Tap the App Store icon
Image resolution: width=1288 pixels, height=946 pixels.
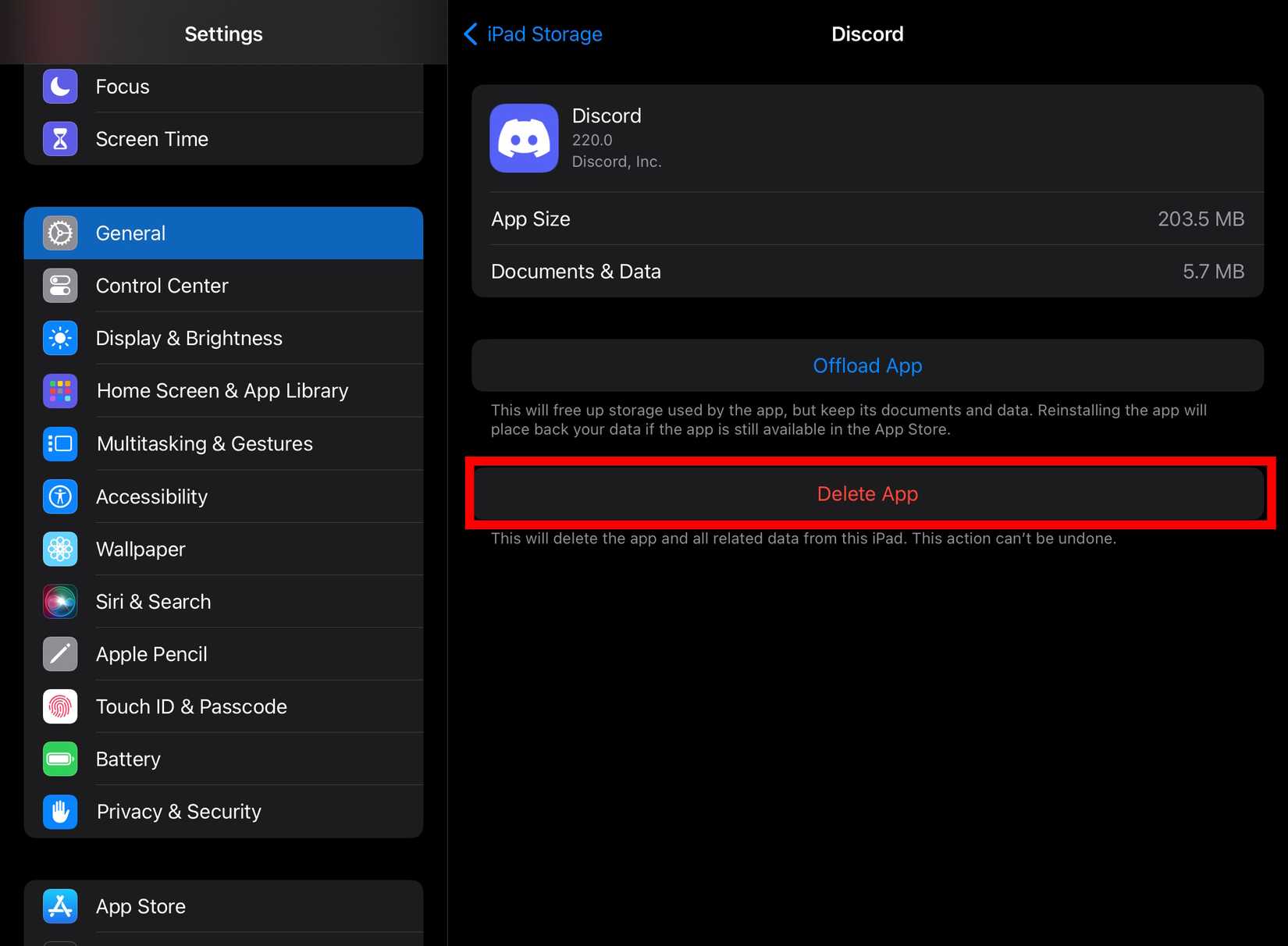[60, 906]
